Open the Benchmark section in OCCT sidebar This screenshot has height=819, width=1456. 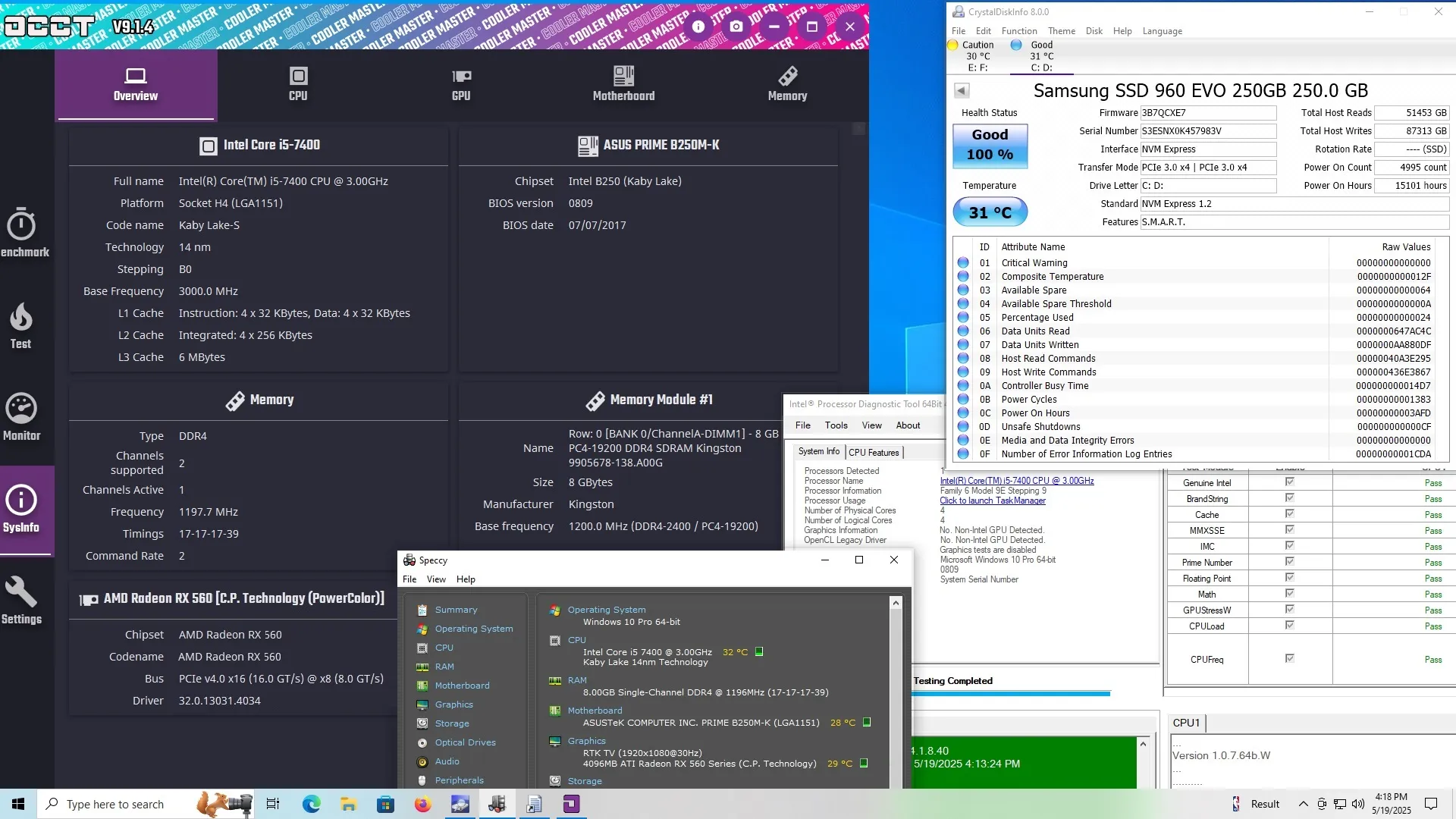pyautogui.click(x=23, y=232)
